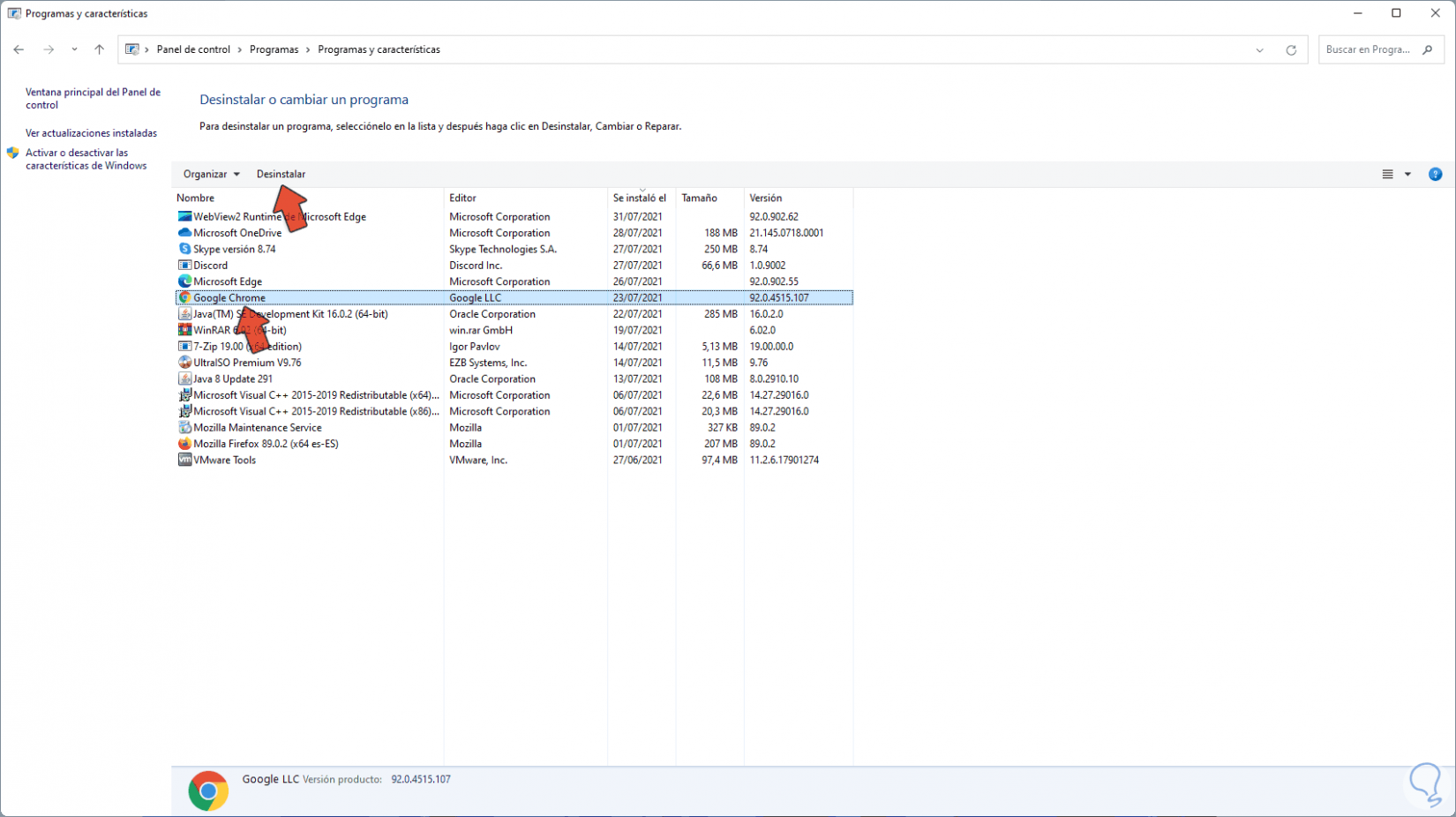Select the VMware Tools entry
The width and height of the screenshot is (1456, 817).
point(224,460)
